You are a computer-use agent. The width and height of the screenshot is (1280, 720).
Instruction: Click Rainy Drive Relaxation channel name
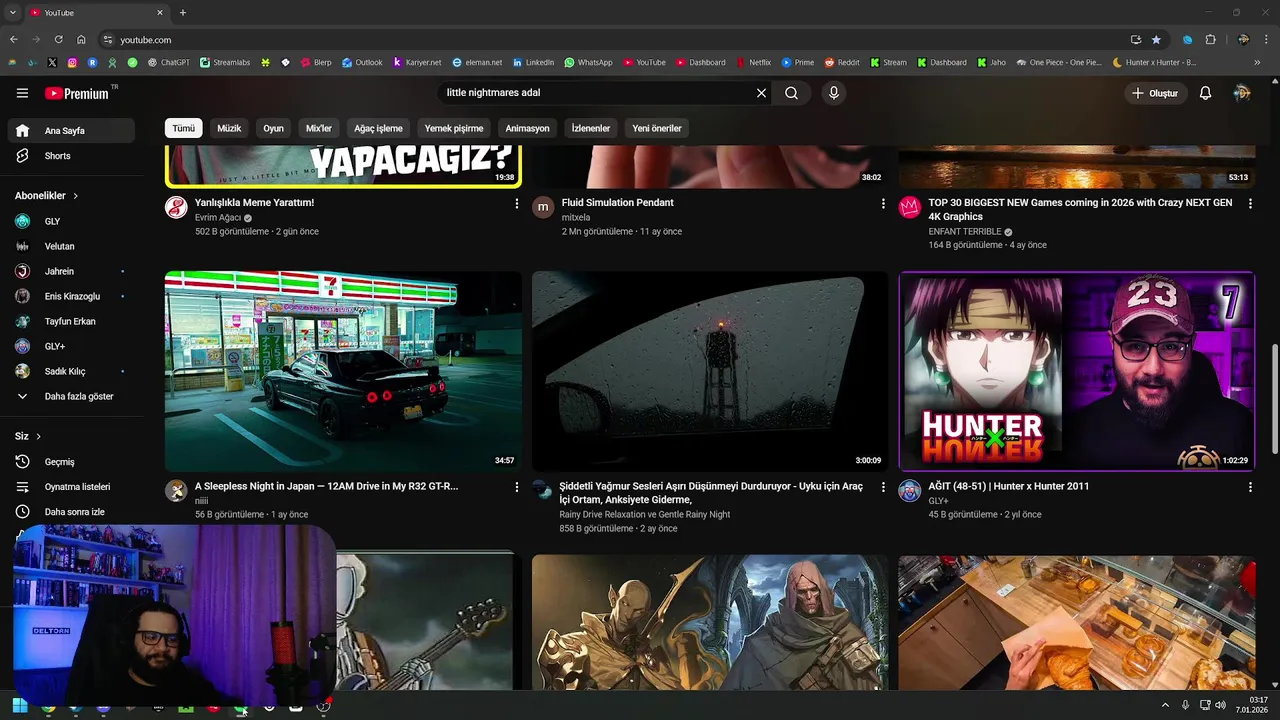[645, 515]
